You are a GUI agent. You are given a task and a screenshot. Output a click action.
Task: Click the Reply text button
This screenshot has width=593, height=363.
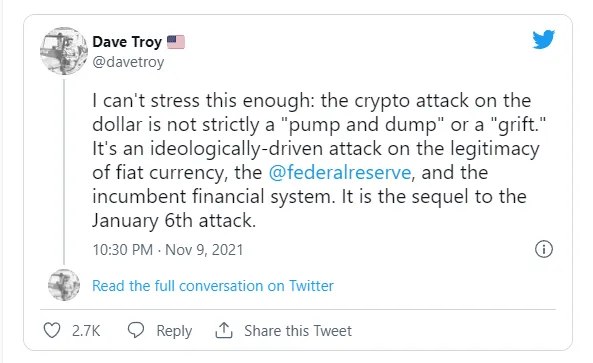pos(174,331)
